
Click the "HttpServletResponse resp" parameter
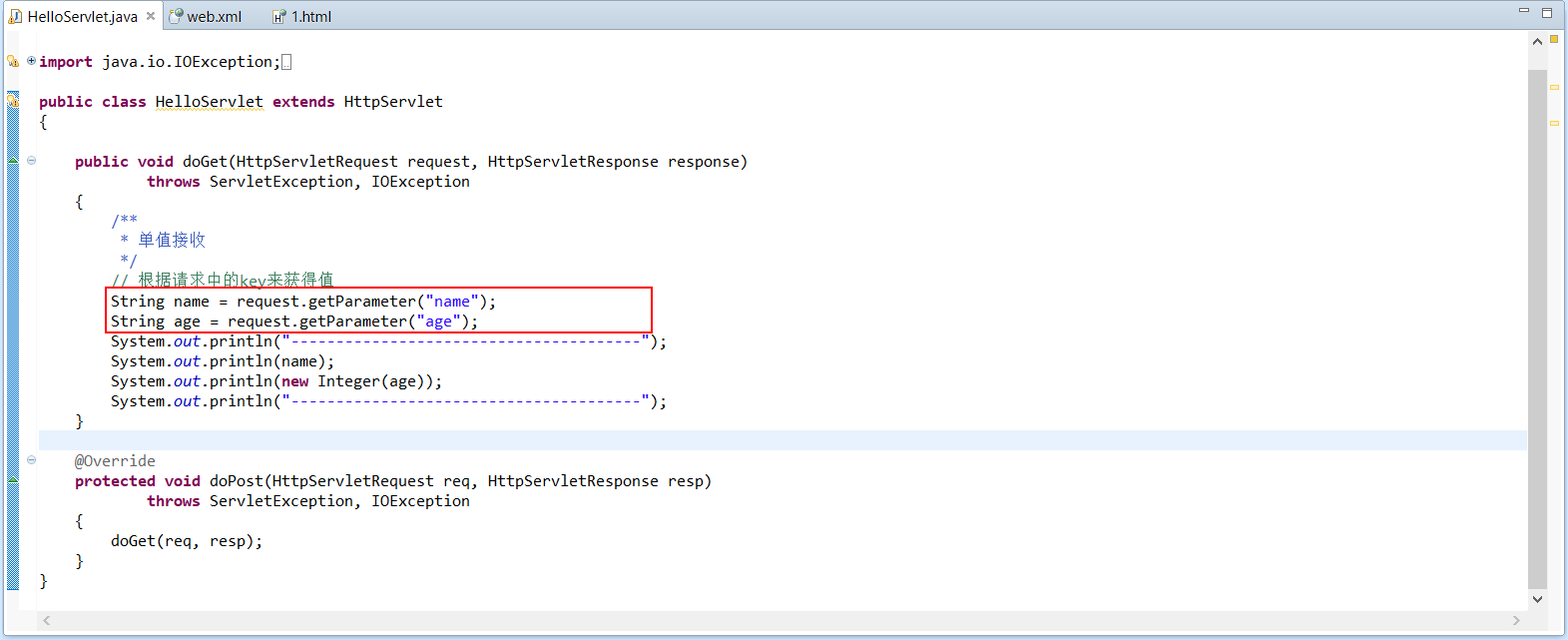pyautogui.click(x=595, y=481)
